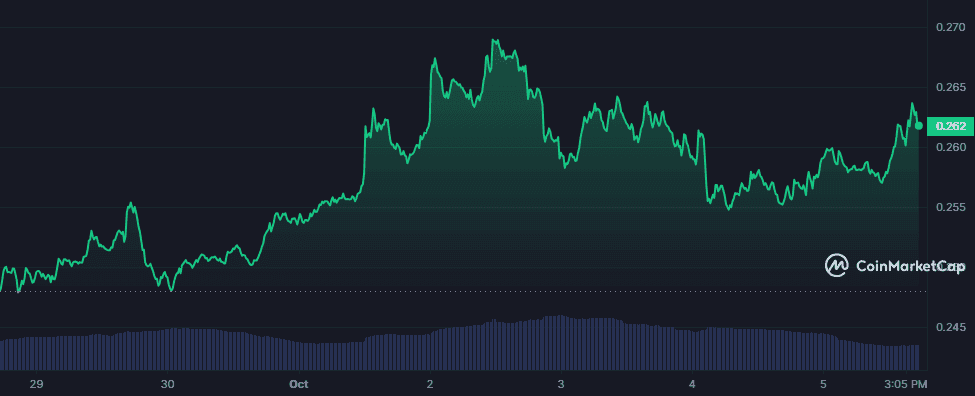975x396 pixels.
Task: Select the green 0.262 price tag
Action: pos(949,126)
